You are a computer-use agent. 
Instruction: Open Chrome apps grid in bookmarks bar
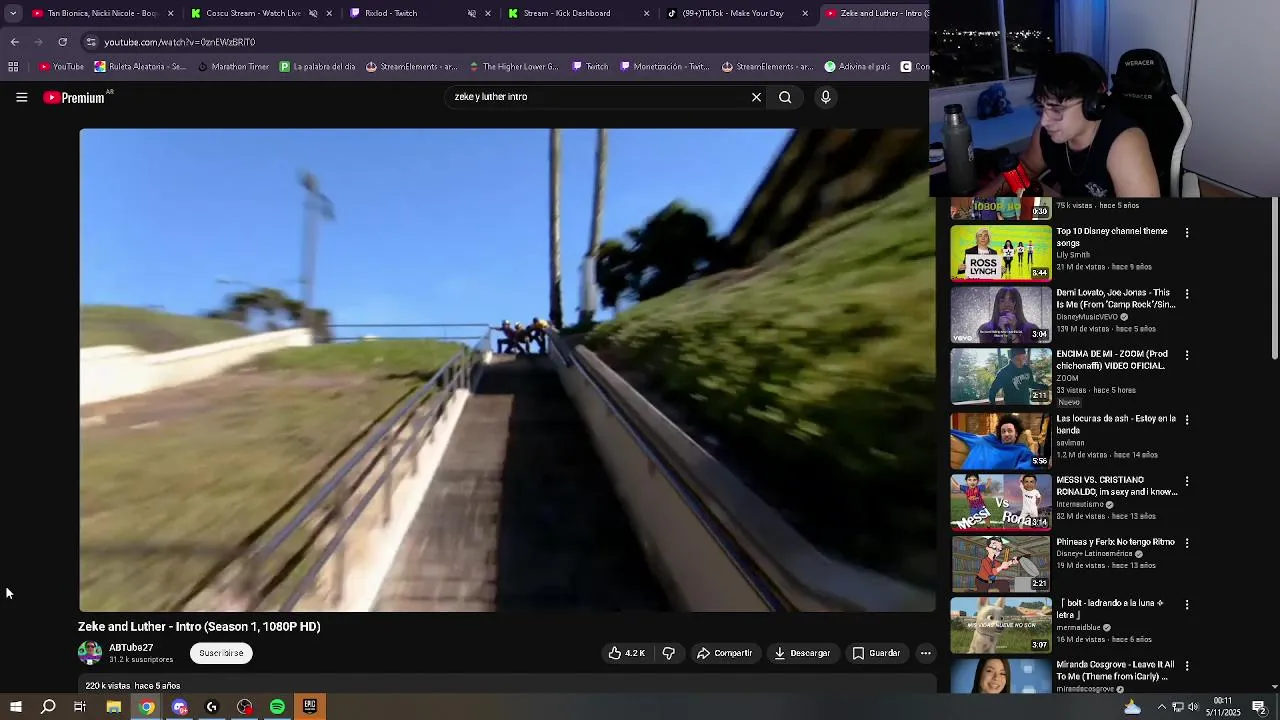13,67
